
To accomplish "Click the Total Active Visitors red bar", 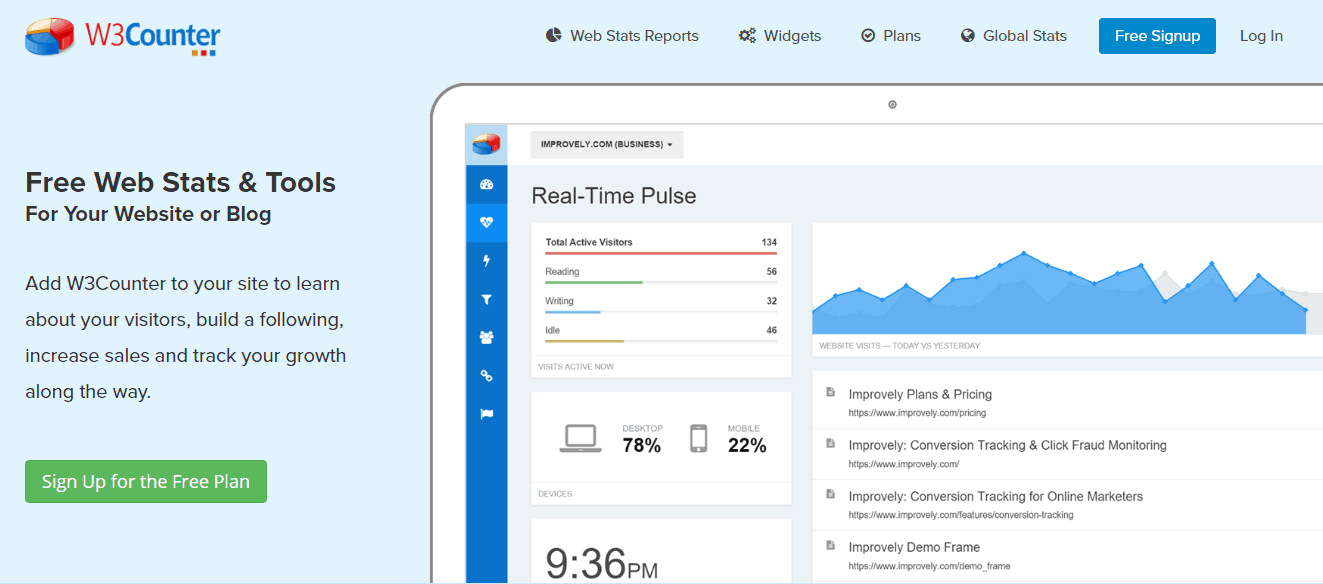I will click(x=661, y=253).
